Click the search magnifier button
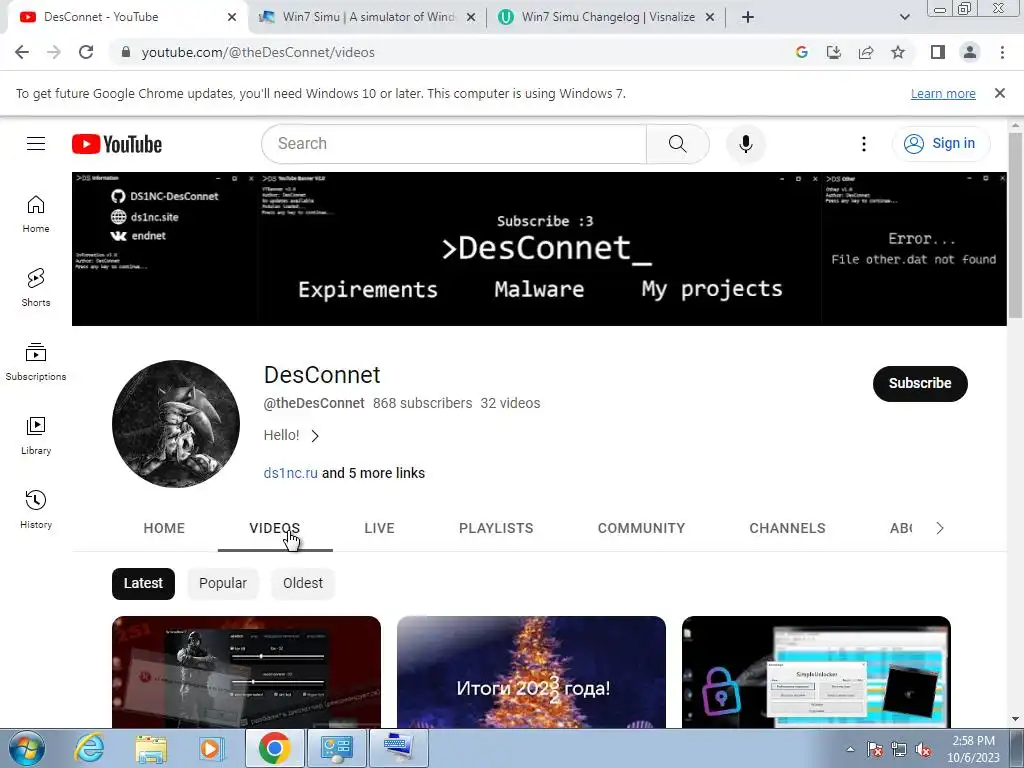This screenshot has width=1024, height=768. point(677,144)
